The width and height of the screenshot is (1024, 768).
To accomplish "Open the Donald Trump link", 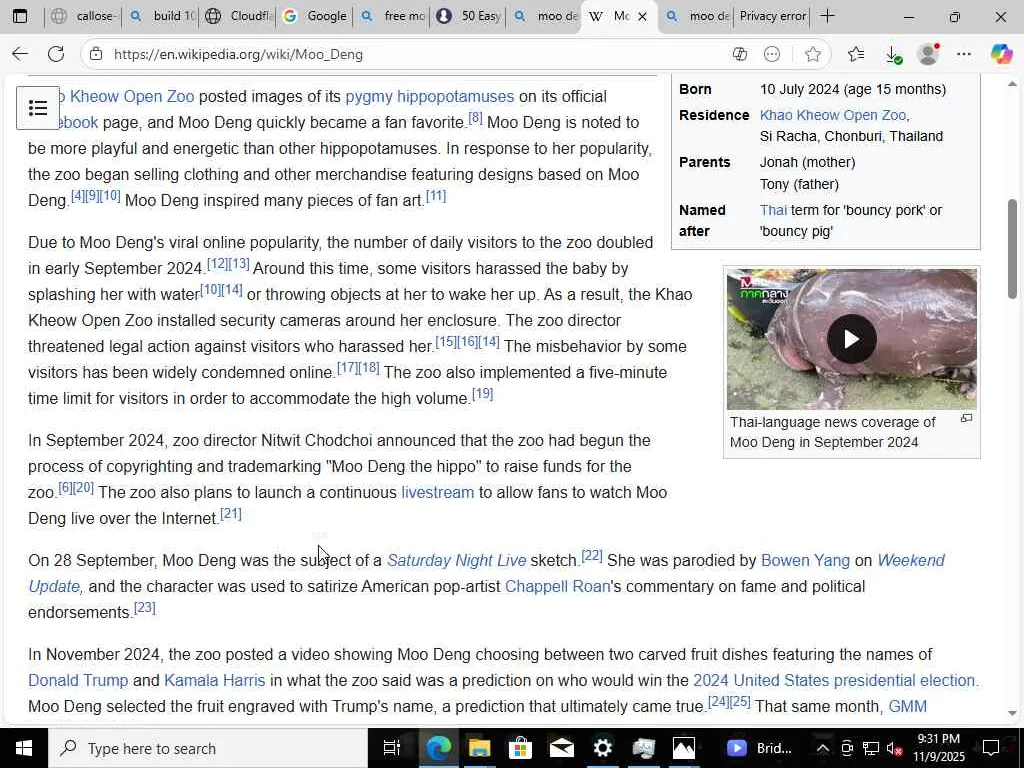I will [x=78, y=680].
